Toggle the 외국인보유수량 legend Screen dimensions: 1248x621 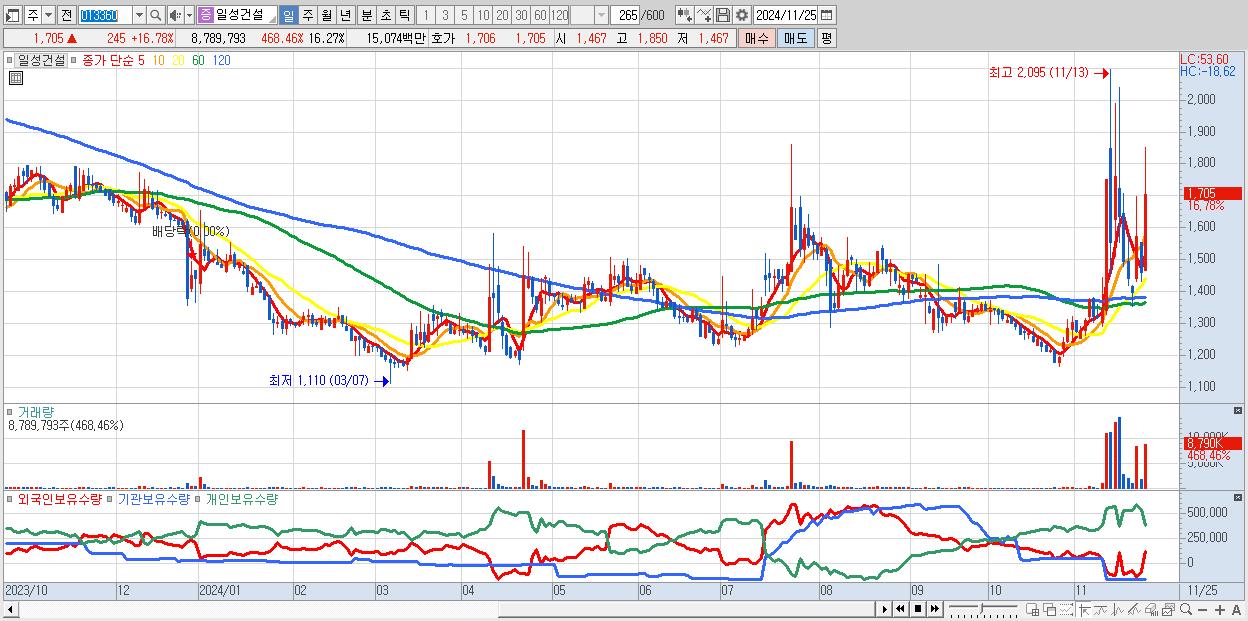60,498
